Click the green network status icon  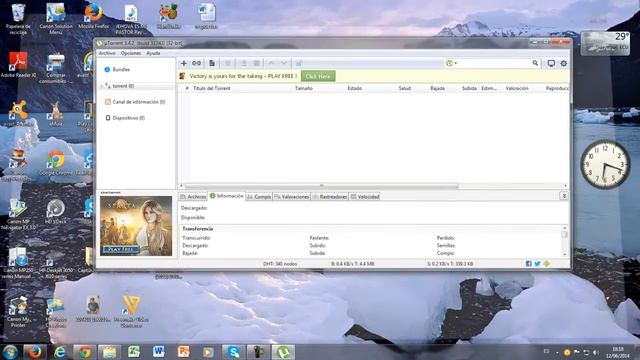[x=547, y=264]
